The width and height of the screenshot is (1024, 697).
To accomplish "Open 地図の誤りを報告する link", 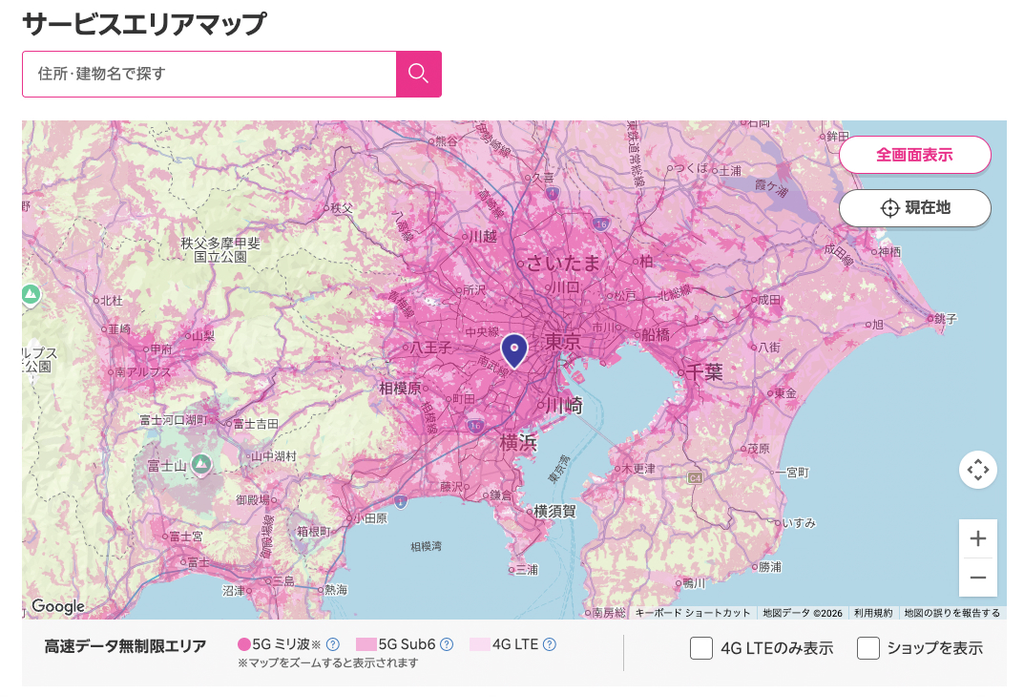I will click(x=952, y=613).
